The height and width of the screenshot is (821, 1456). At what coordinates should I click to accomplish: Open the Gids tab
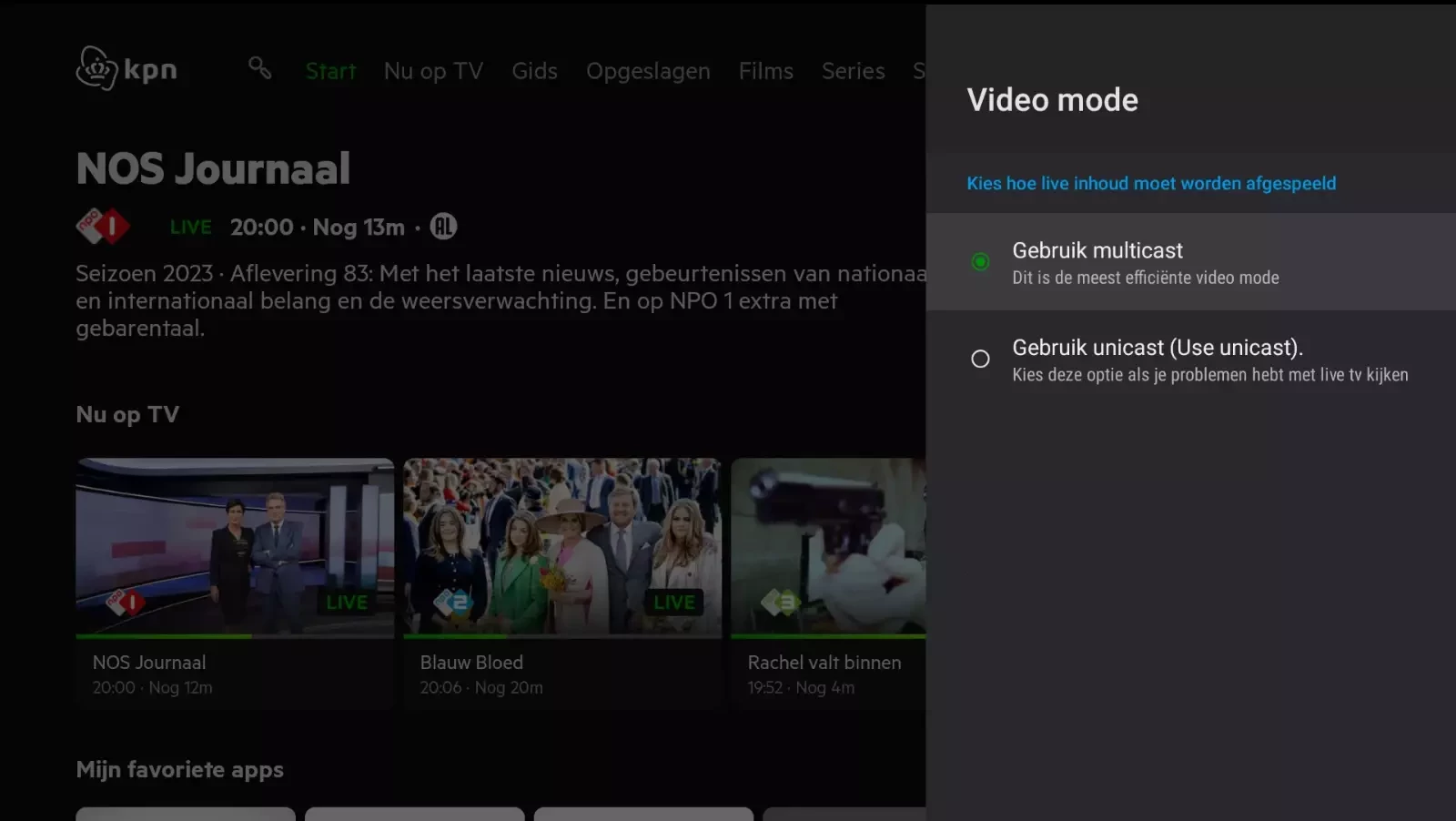(534, 71)
